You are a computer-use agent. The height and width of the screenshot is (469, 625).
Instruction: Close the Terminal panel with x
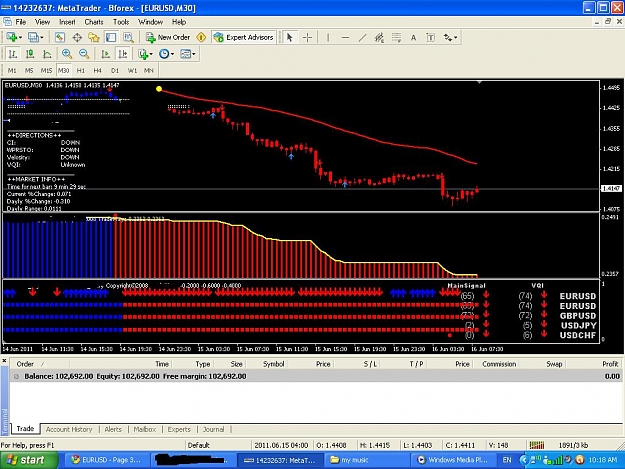tap(4, 361)
